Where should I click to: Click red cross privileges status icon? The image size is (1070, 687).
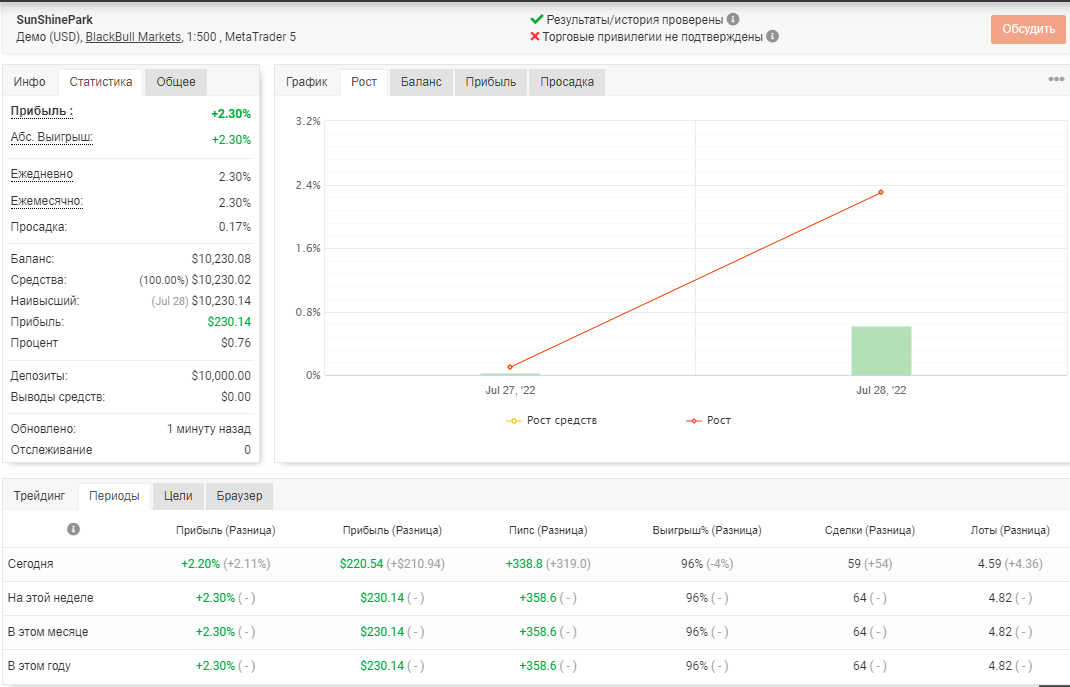(x=535, y=36)
